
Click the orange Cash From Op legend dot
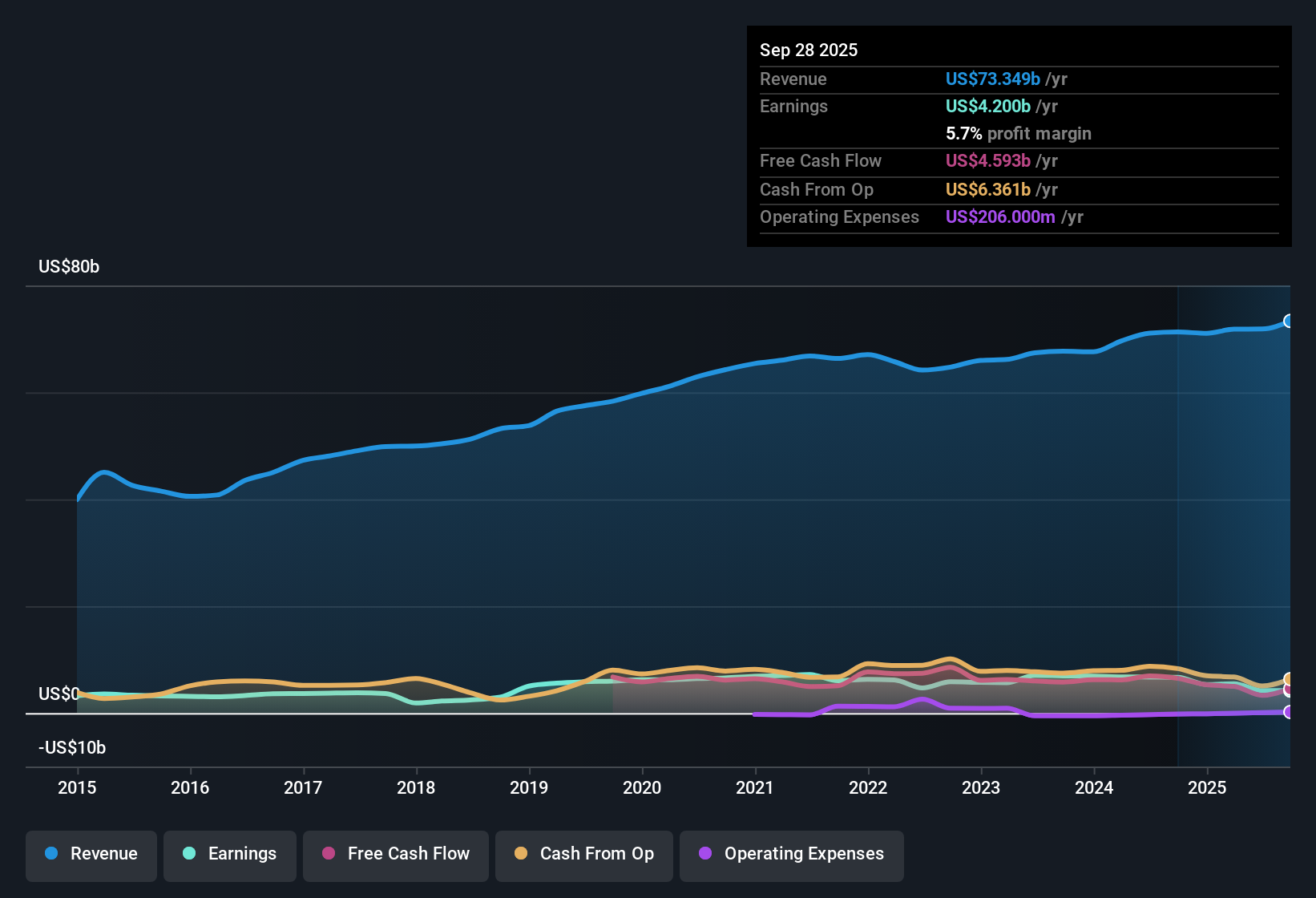pos(521,853)
